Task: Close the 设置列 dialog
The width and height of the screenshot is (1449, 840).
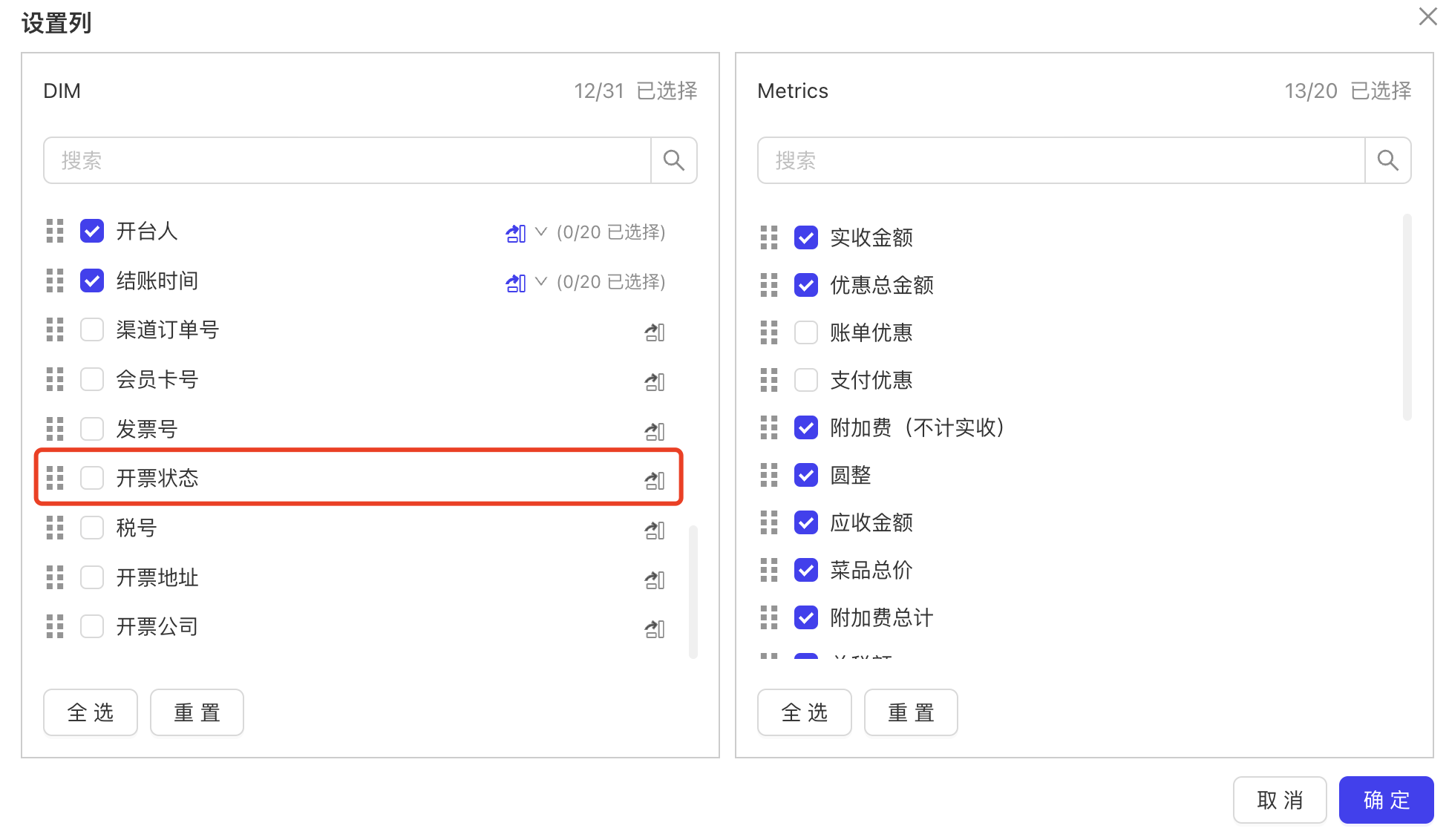Action: coord(1428,16)
